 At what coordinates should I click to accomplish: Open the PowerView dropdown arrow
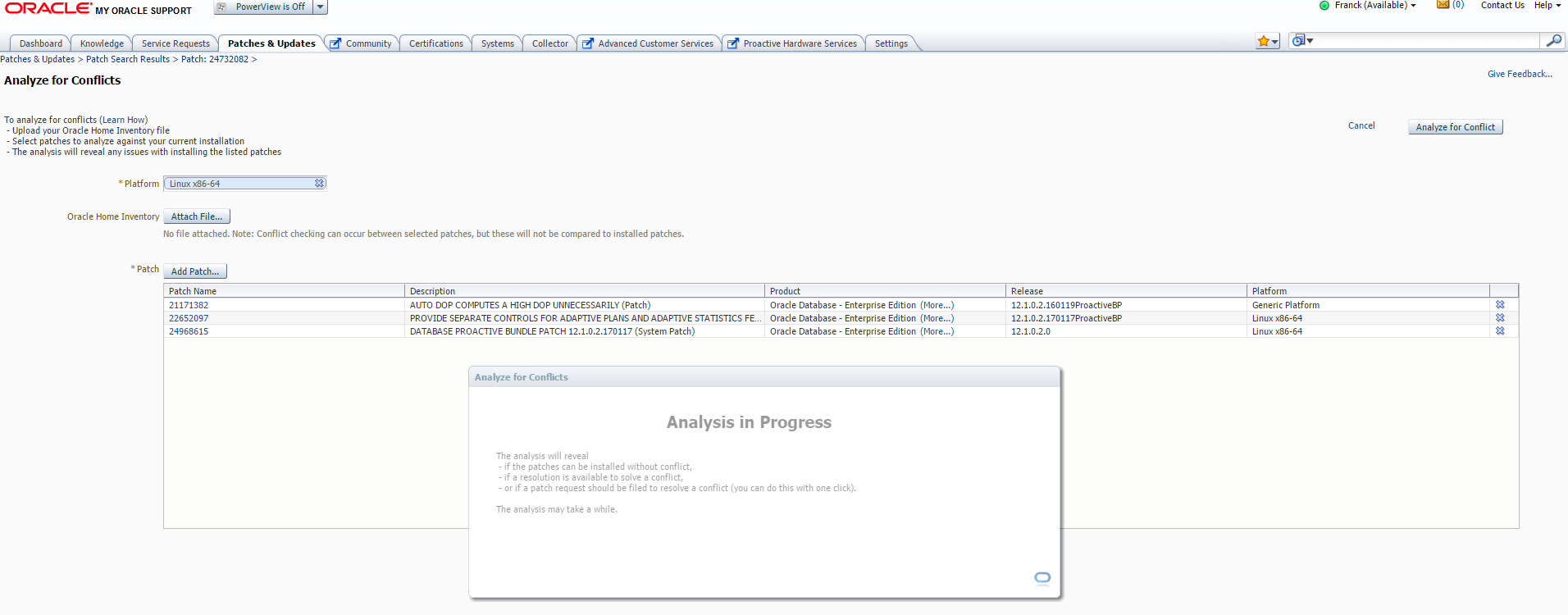pyautogui.click(x=321, y=7)
